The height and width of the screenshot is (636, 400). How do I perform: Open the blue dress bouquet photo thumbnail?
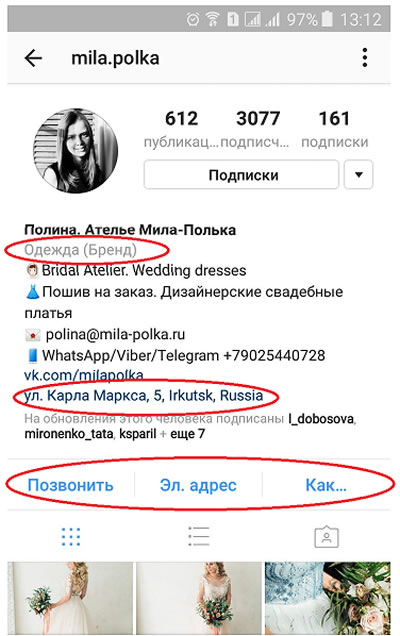pos(328,598)
